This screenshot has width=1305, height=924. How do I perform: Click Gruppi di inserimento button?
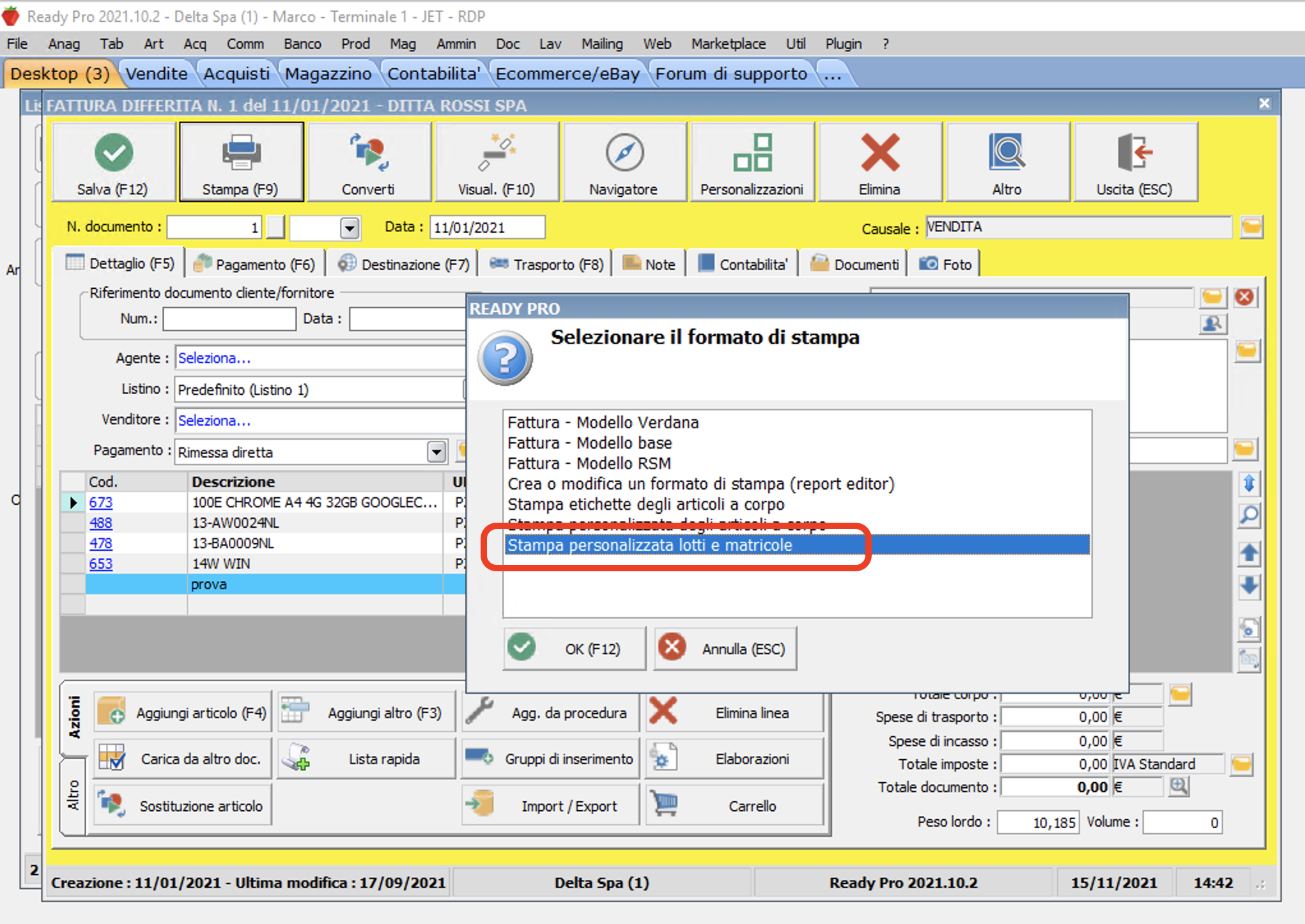pyautogui.click(x=551, y=758)
